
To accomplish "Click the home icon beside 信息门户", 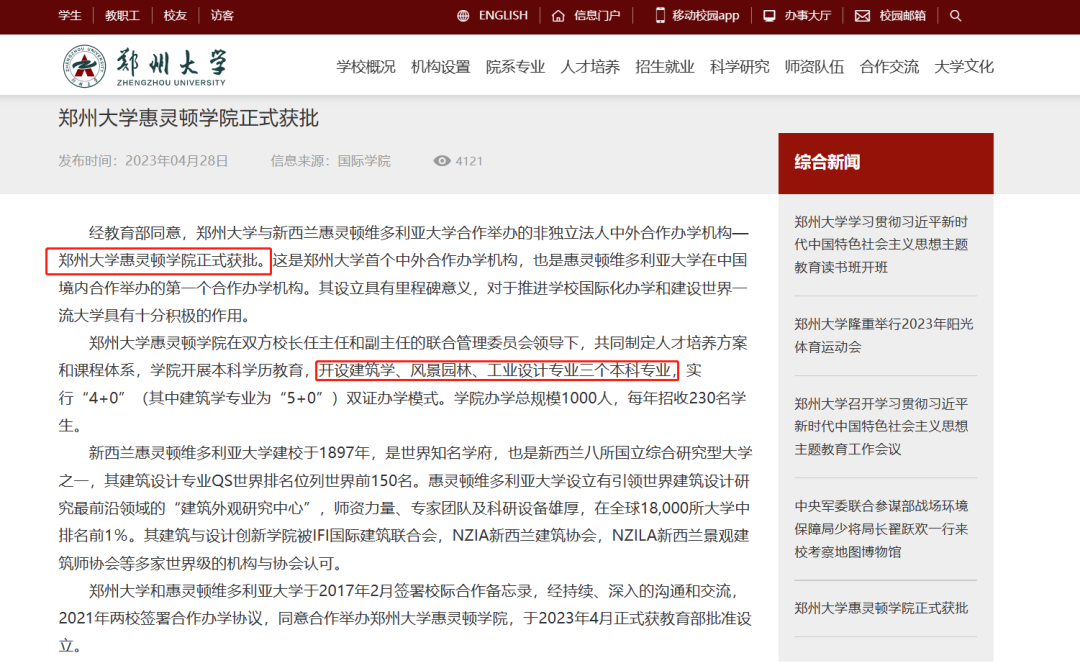I will tap(556, 15).
